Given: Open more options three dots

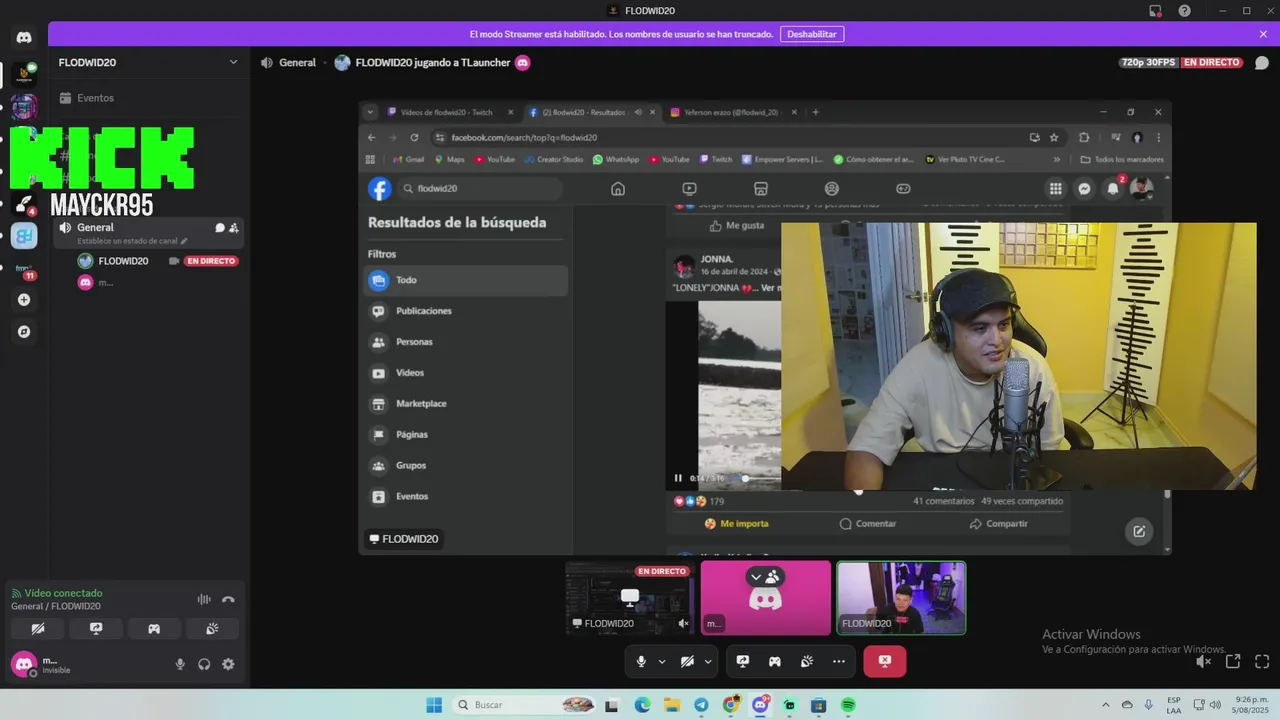Looking at the screenshot, I should [x=839, y=661].
